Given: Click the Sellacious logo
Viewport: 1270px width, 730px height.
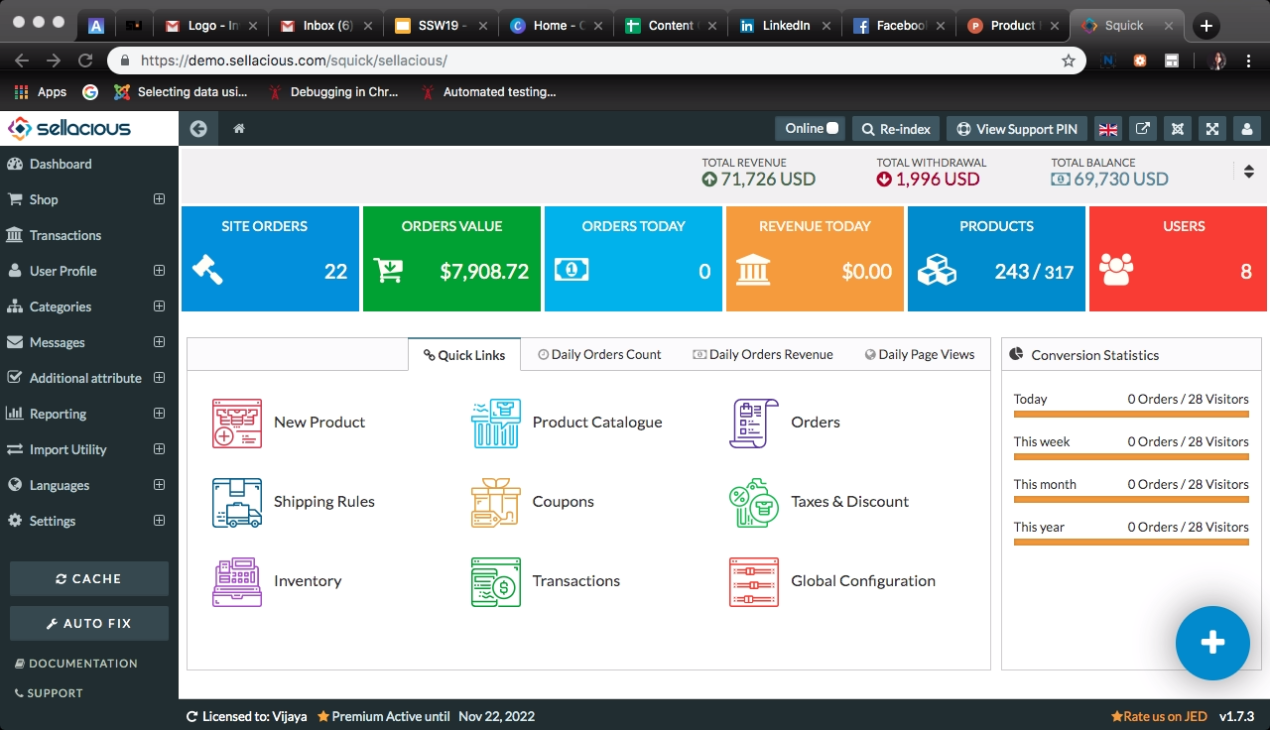Looking at the screenshot, I should (69, 128).
